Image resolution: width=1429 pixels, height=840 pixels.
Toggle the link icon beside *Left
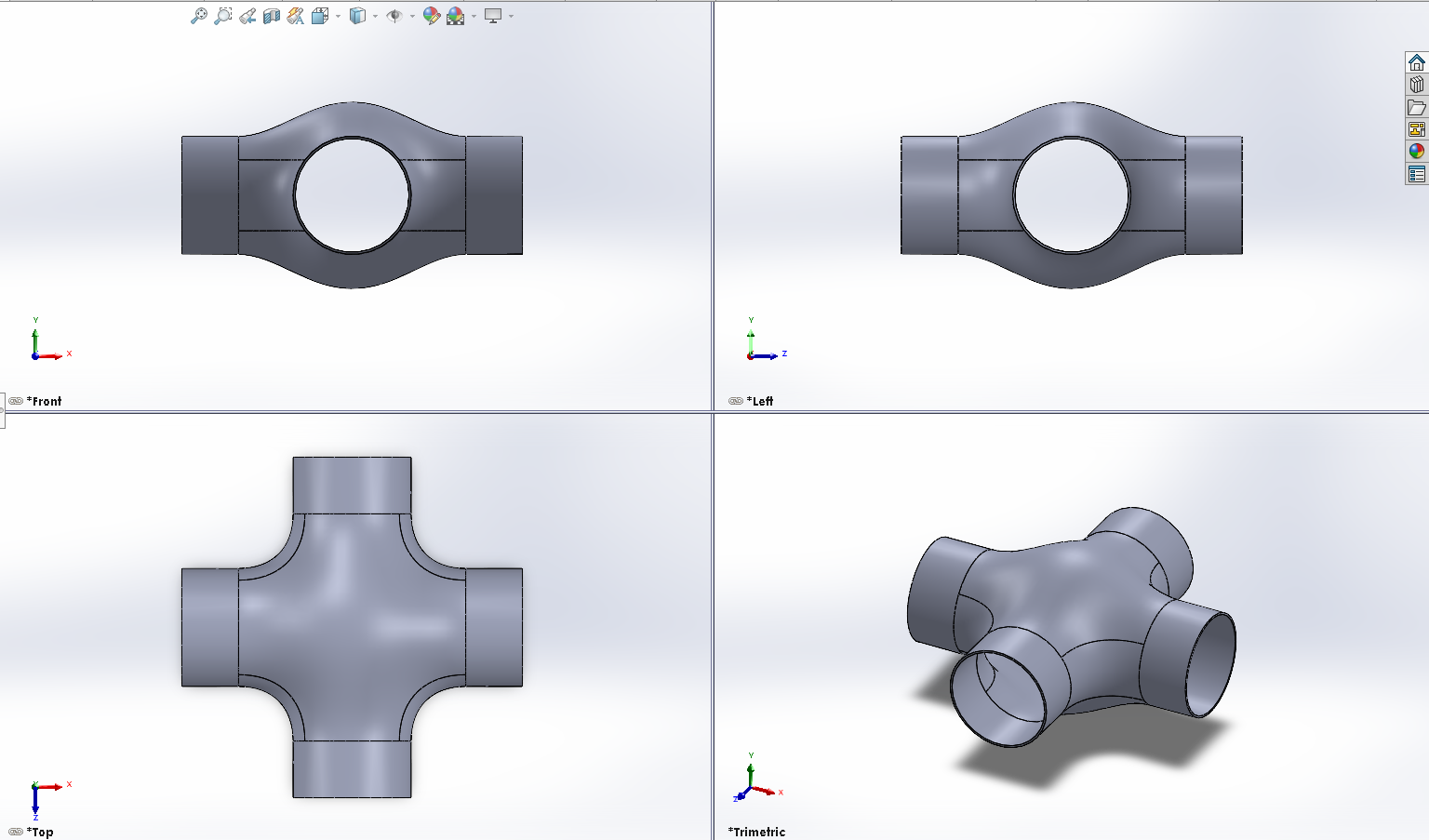coord(736,401)
